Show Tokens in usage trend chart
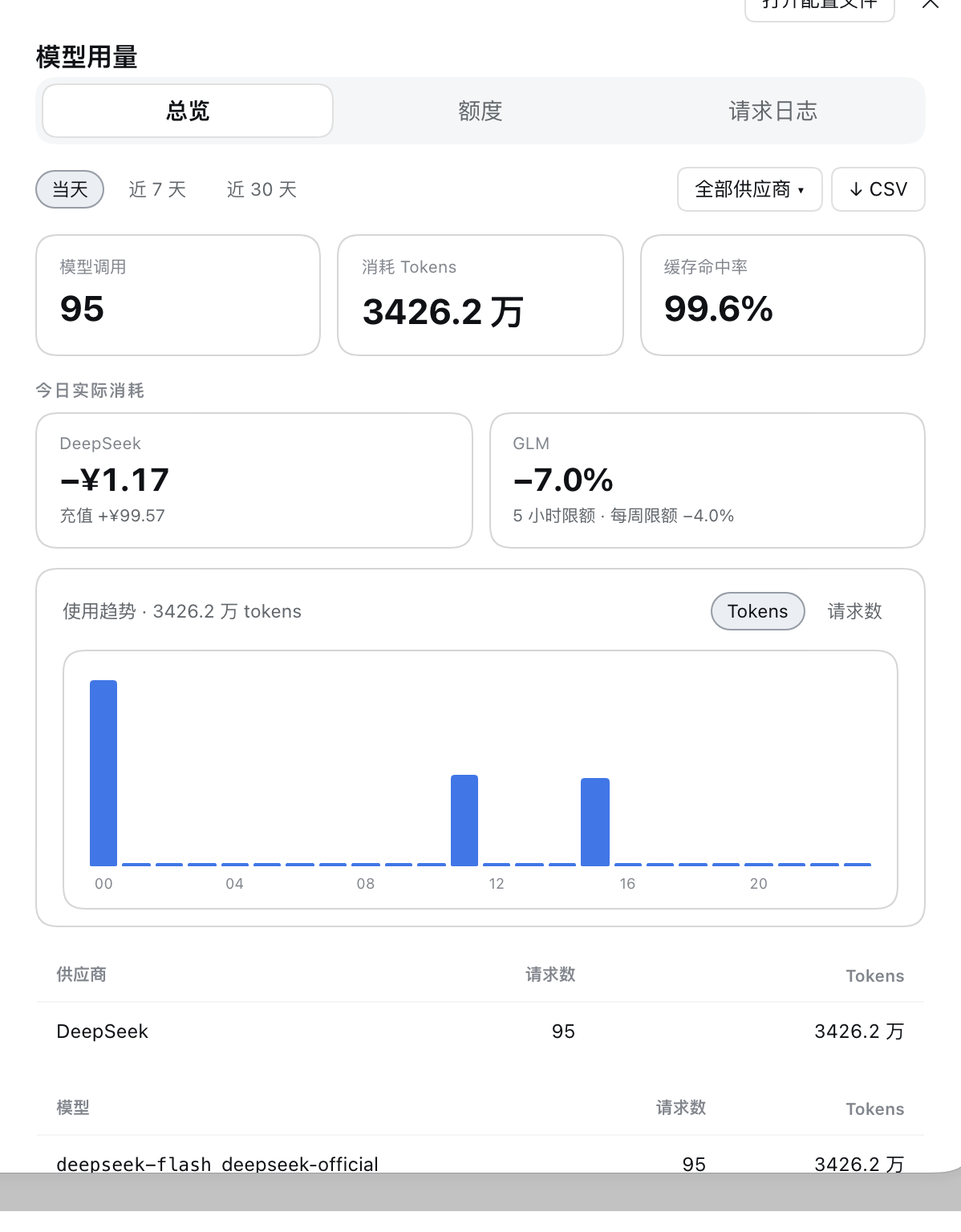This screenshot has width=961, height=1232. pos(757,611)
